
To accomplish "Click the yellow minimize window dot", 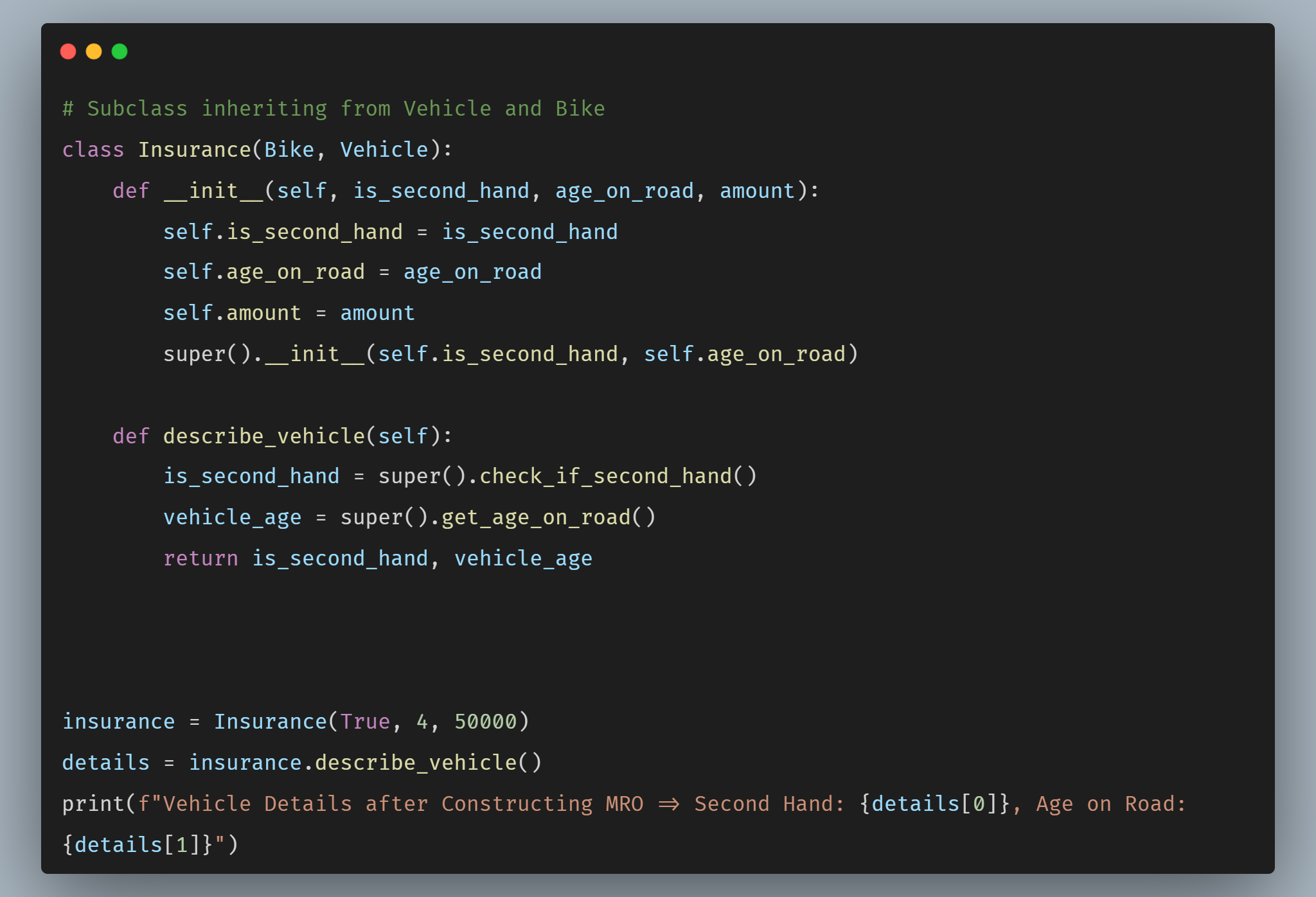I will 94,51.
